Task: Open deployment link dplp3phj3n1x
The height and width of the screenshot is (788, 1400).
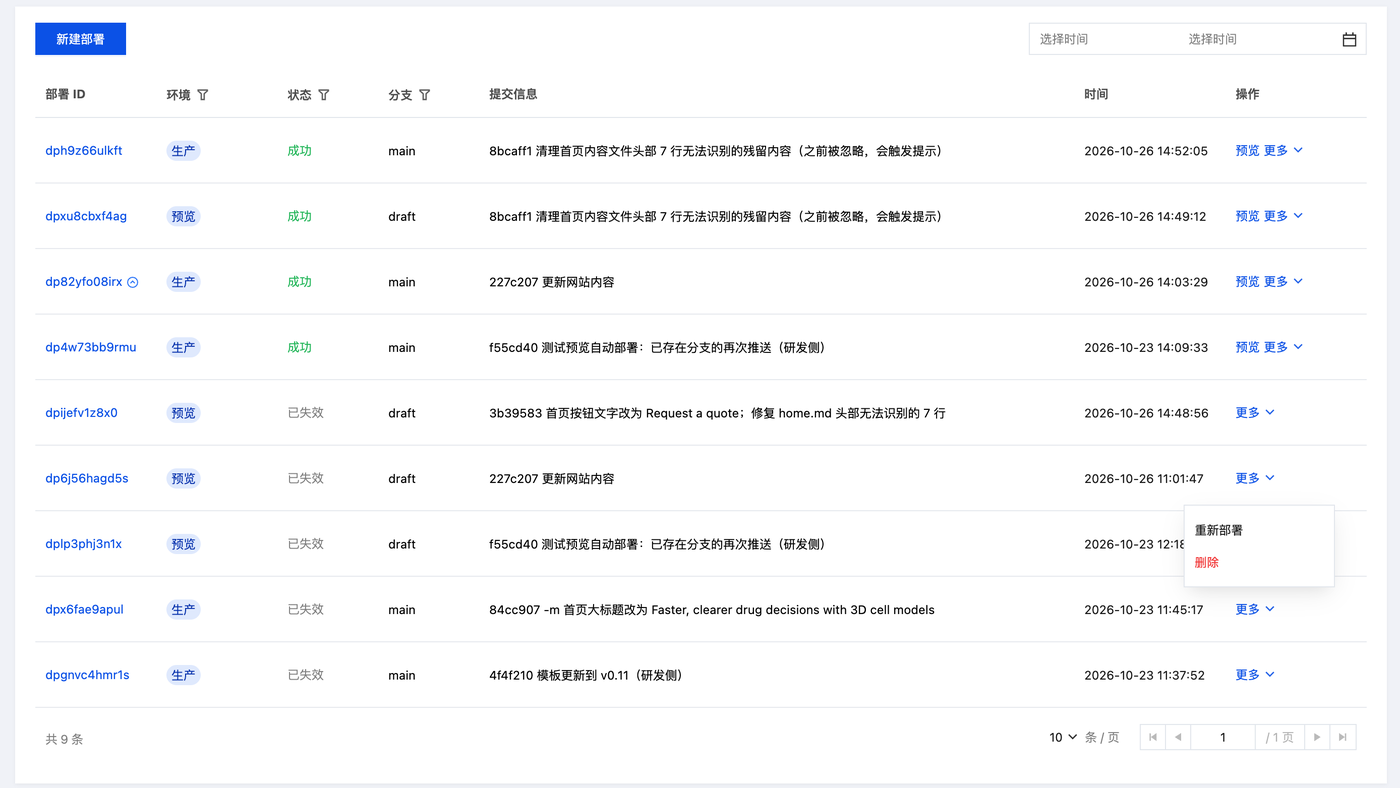Action: [x=83, y=544]
